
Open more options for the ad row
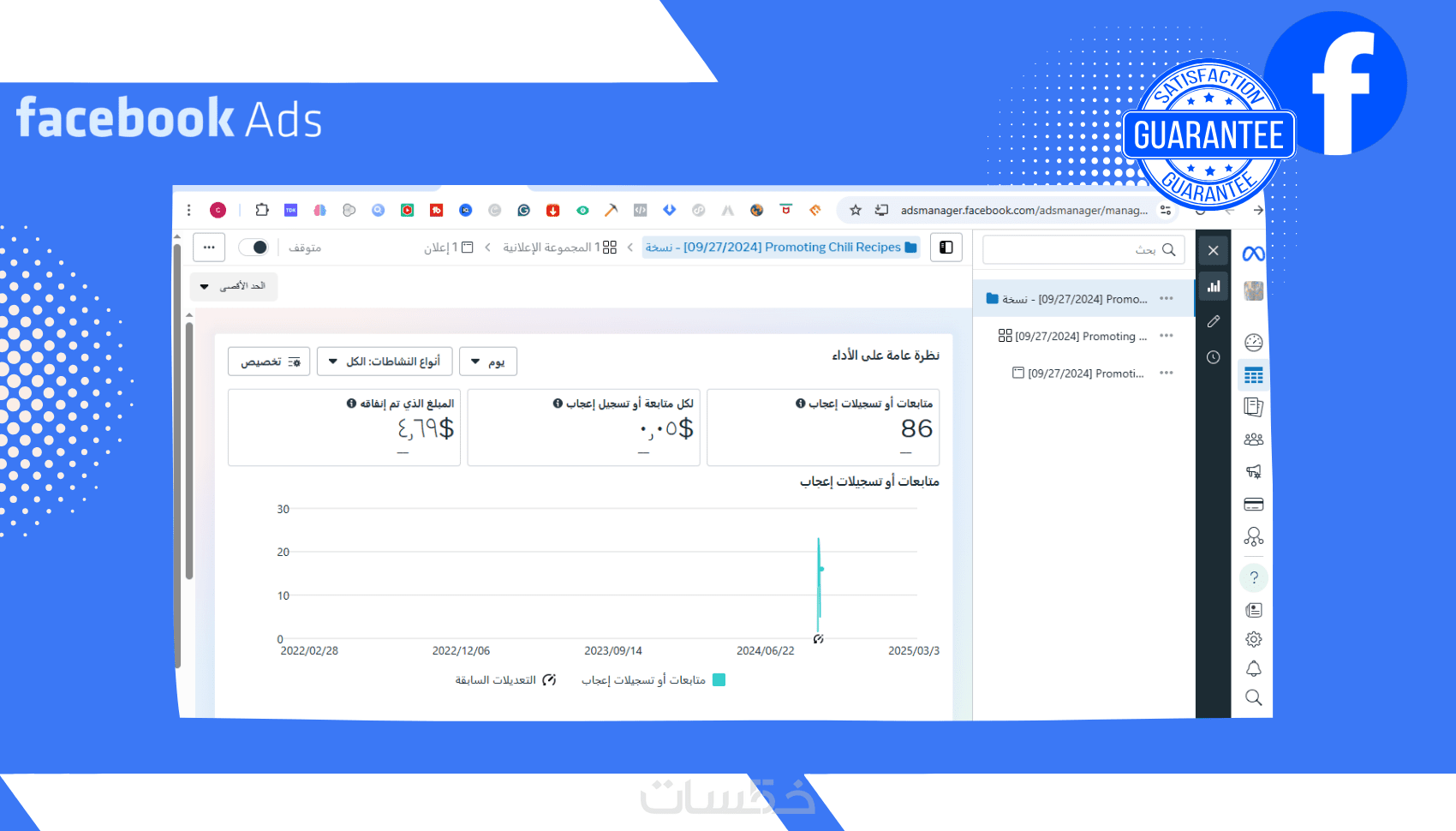tap(1166, 374)
